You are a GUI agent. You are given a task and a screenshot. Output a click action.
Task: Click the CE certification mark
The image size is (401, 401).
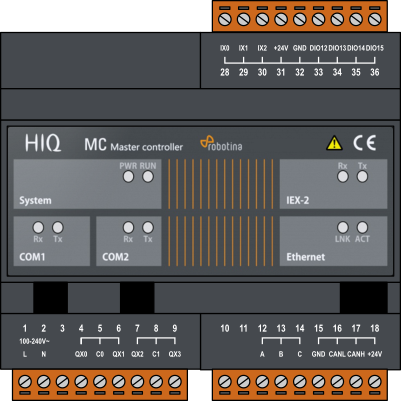point(365,143)
